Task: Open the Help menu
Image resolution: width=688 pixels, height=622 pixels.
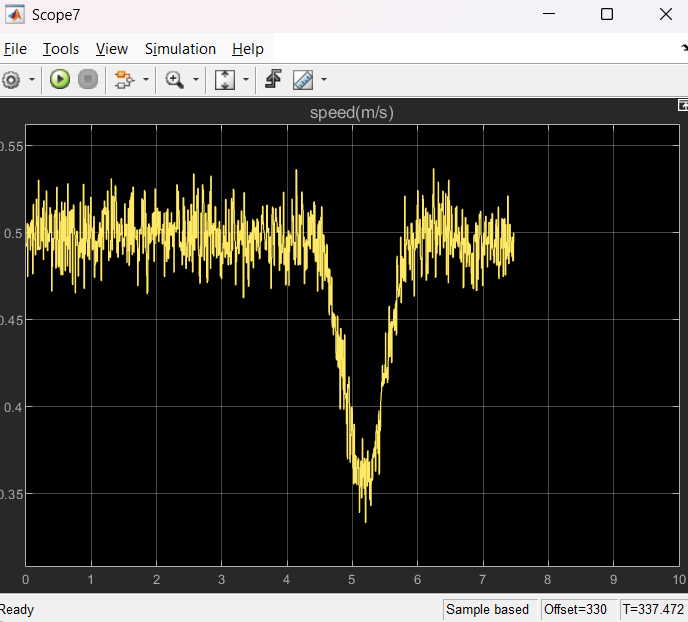Action: tap(248, 49)
